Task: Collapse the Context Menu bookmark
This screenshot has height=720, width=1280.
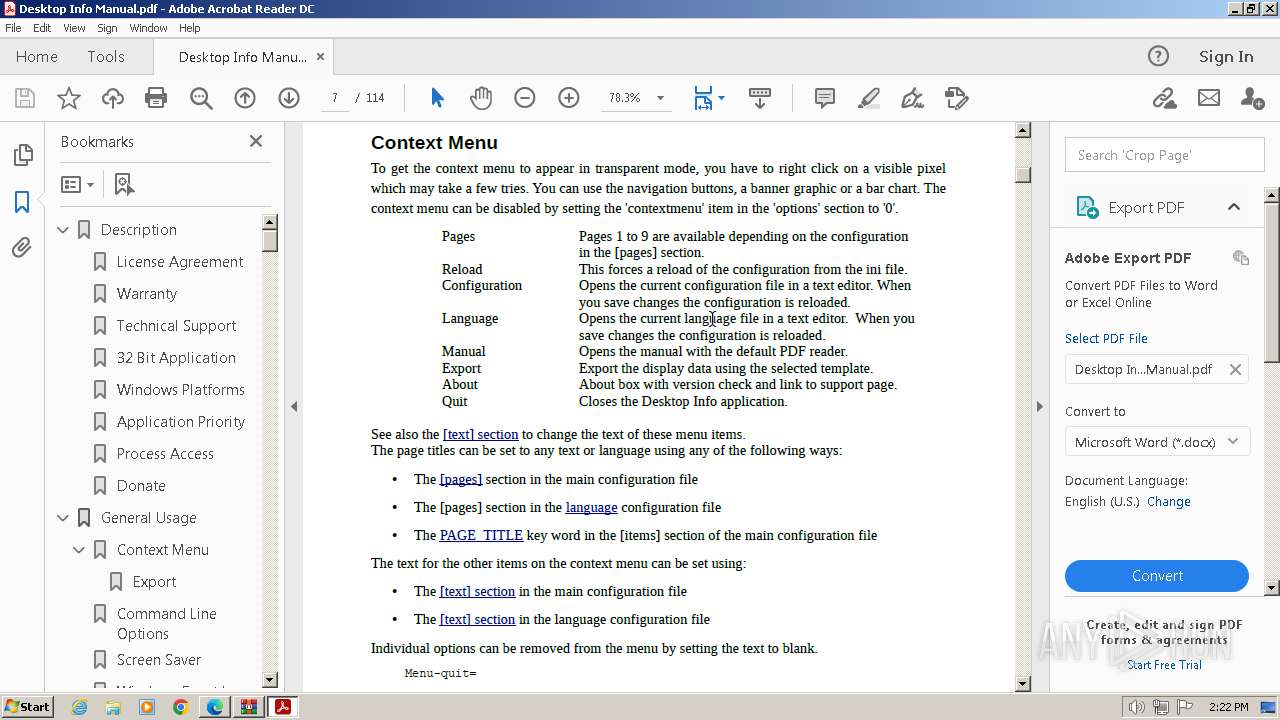Action: pos(79,550)
